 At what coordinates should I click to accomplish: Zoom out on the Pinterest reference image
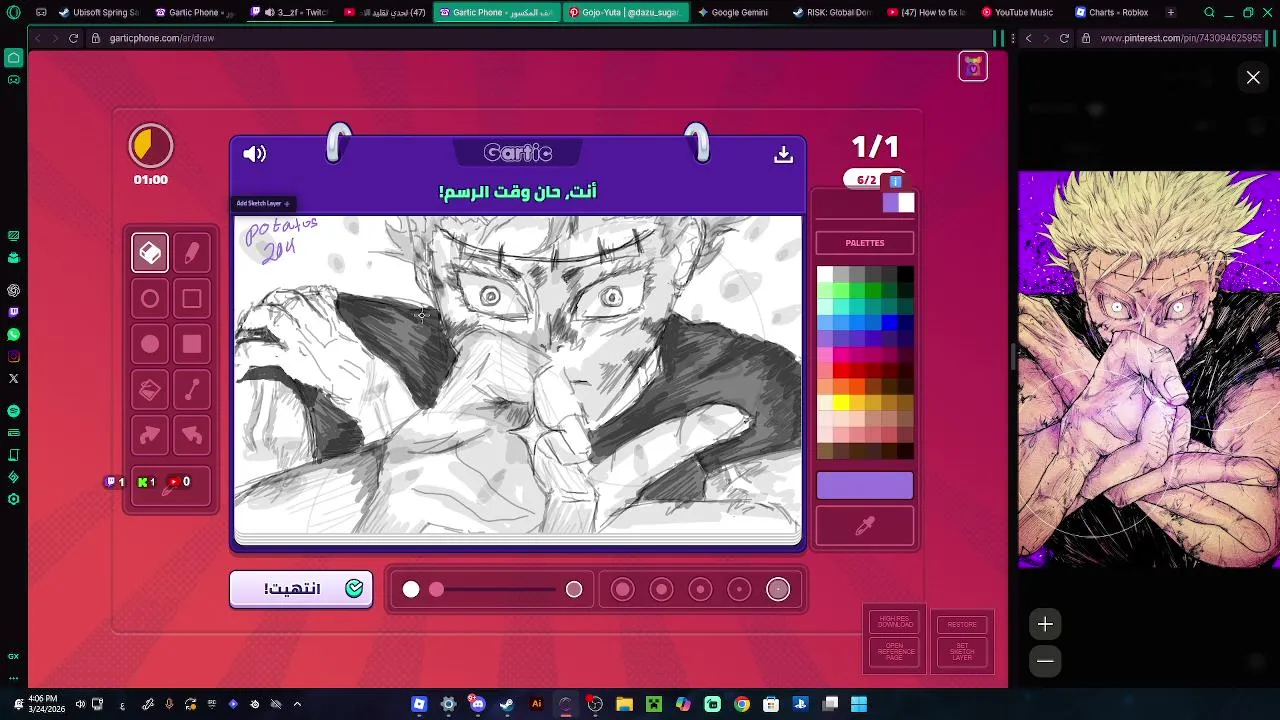click(1045, 661)
